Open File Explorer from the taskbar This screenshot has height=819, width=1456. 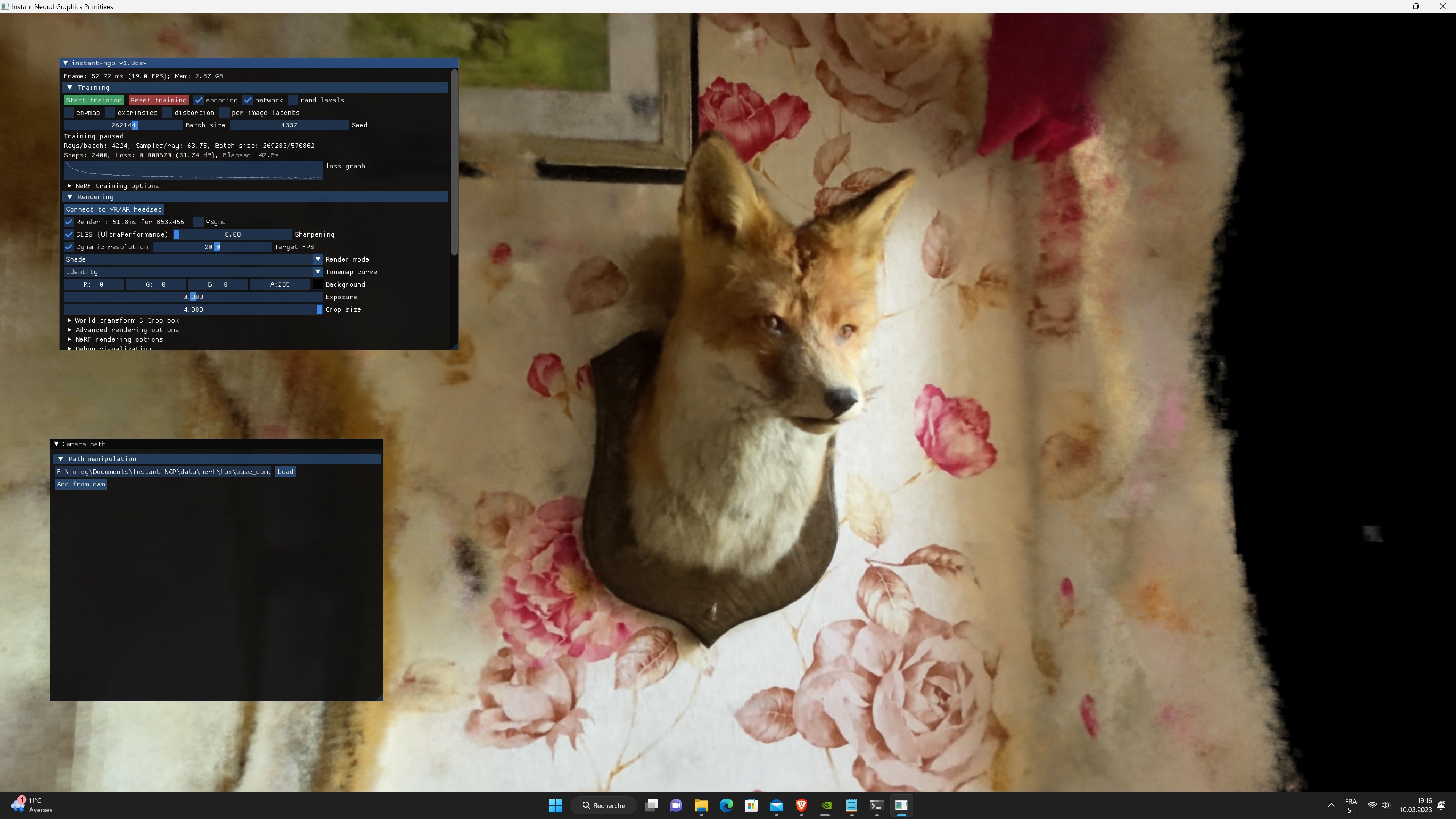(701, 805)
